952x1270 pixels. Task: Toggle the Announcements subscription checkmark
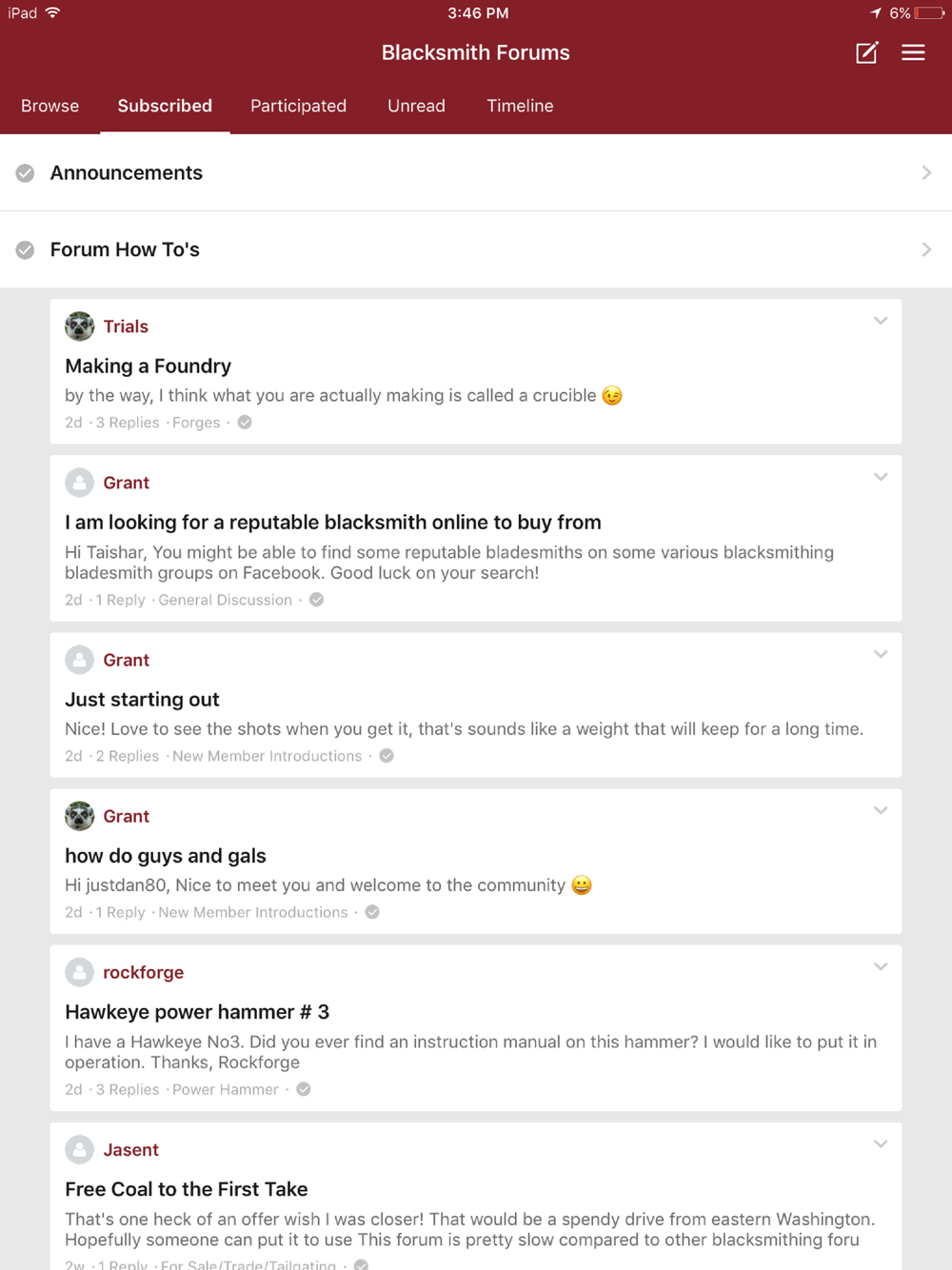coord(26,173)
